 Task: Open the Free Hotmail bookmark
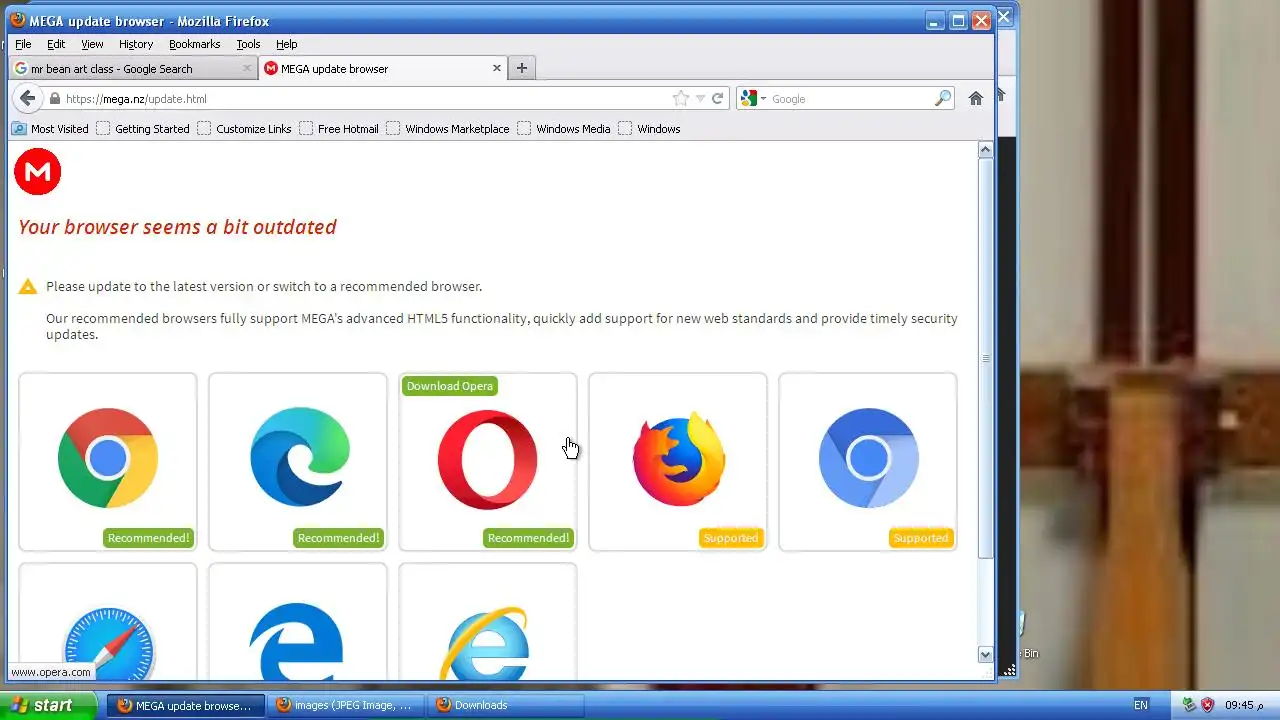coord(339,129)
